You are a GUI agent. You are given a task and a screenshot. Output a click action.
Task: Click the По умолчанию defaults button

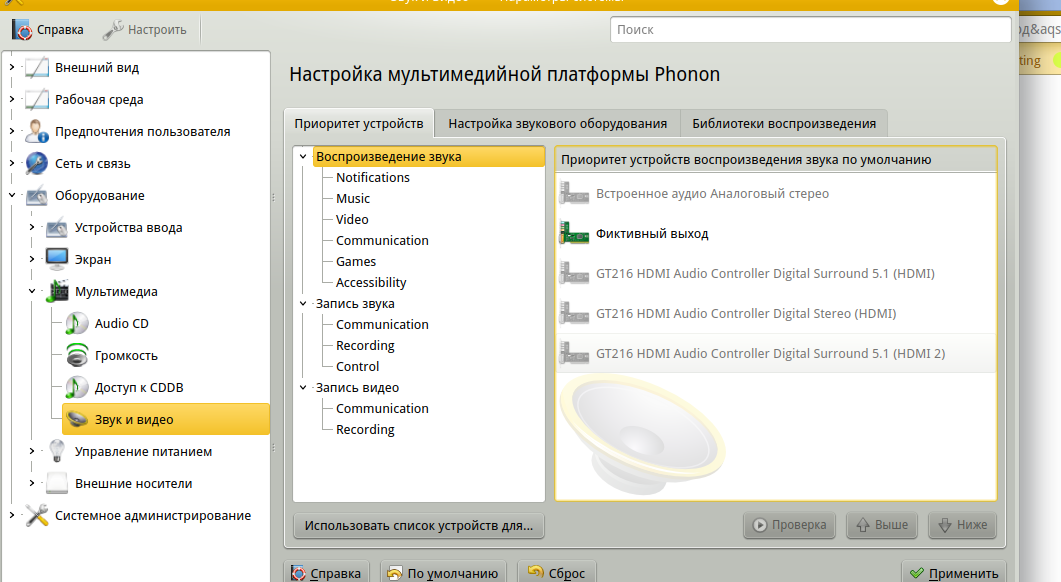[x=443, y=573]
